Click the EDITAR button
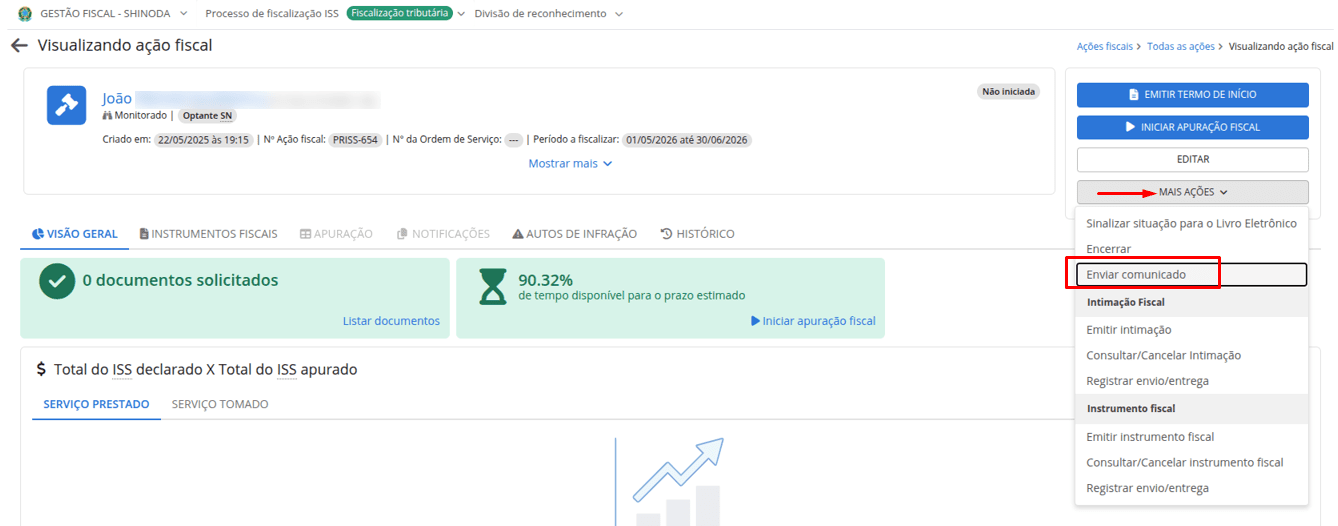 click(x=1192, y=160)
